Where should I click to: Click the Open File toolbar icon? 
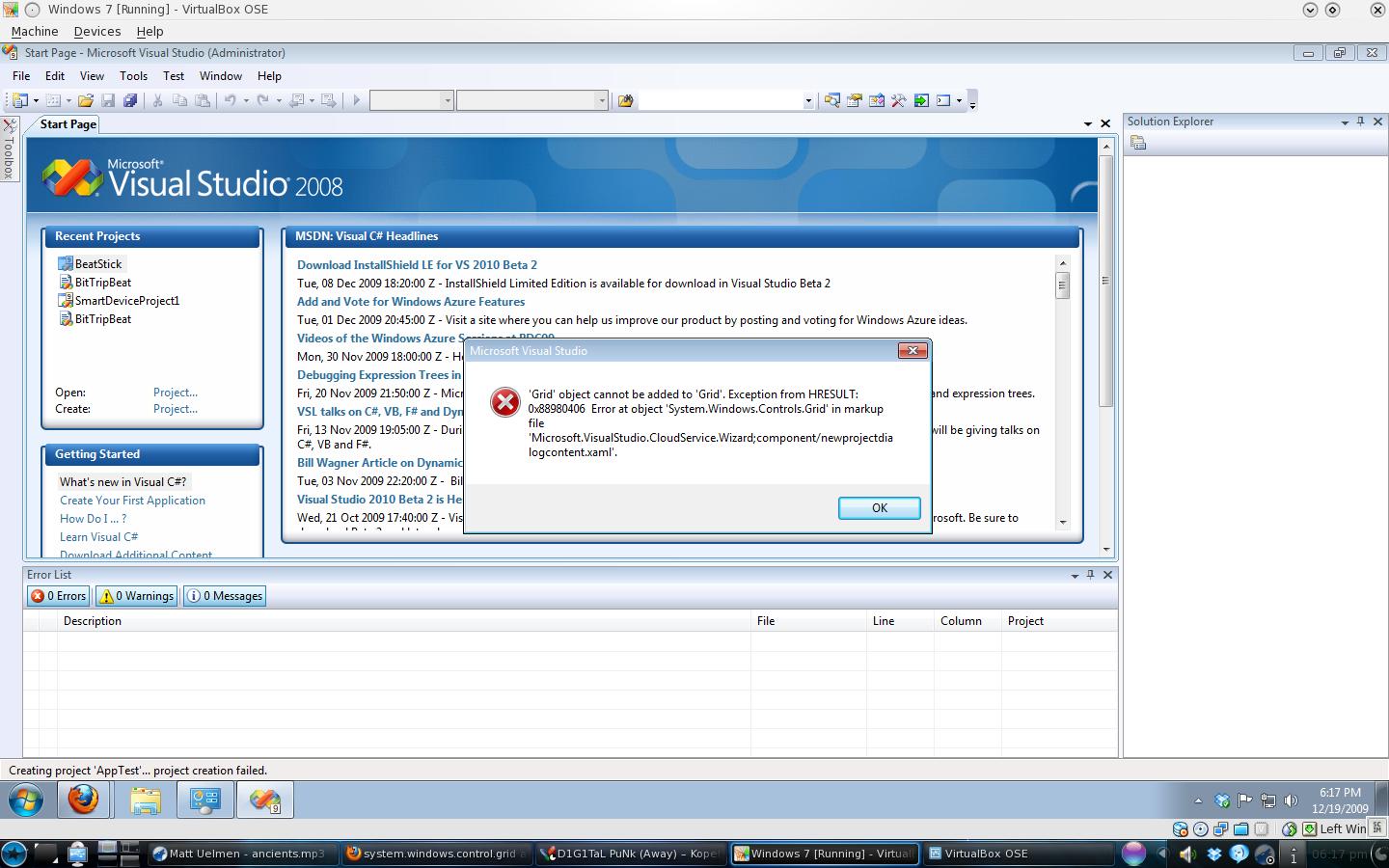click(x=86, y=100)
